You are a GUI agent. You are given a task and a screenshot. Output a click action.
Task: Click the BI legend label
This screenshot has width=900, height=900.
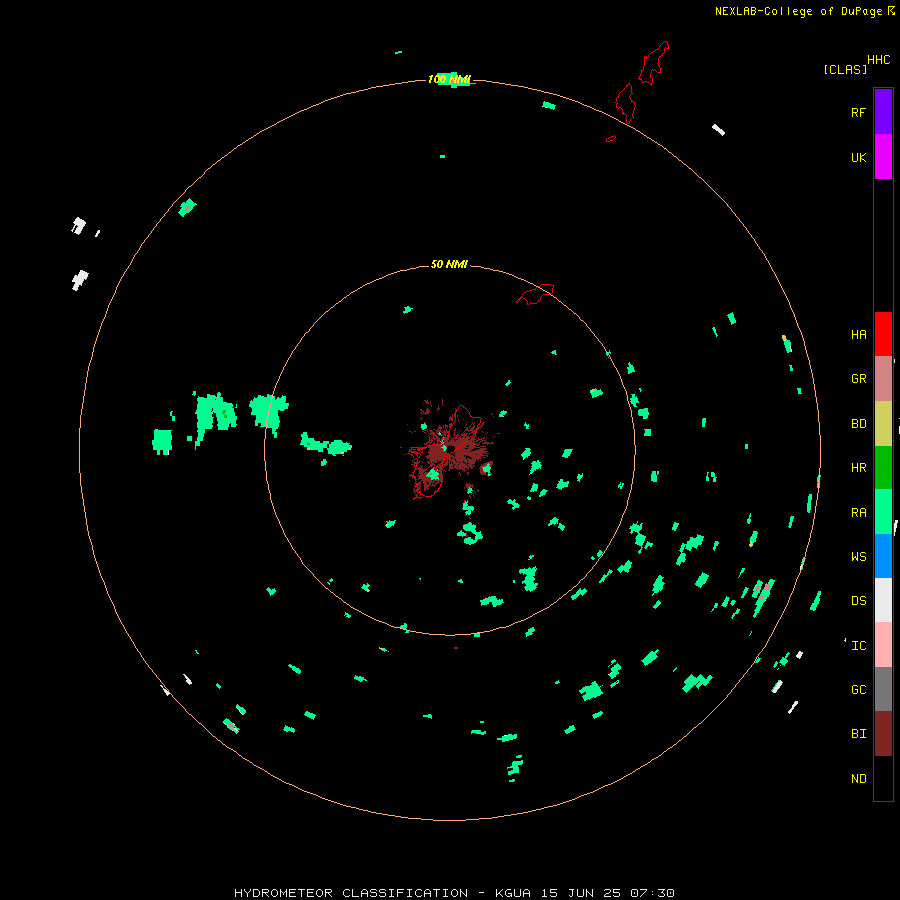click(x=858, y=734)
